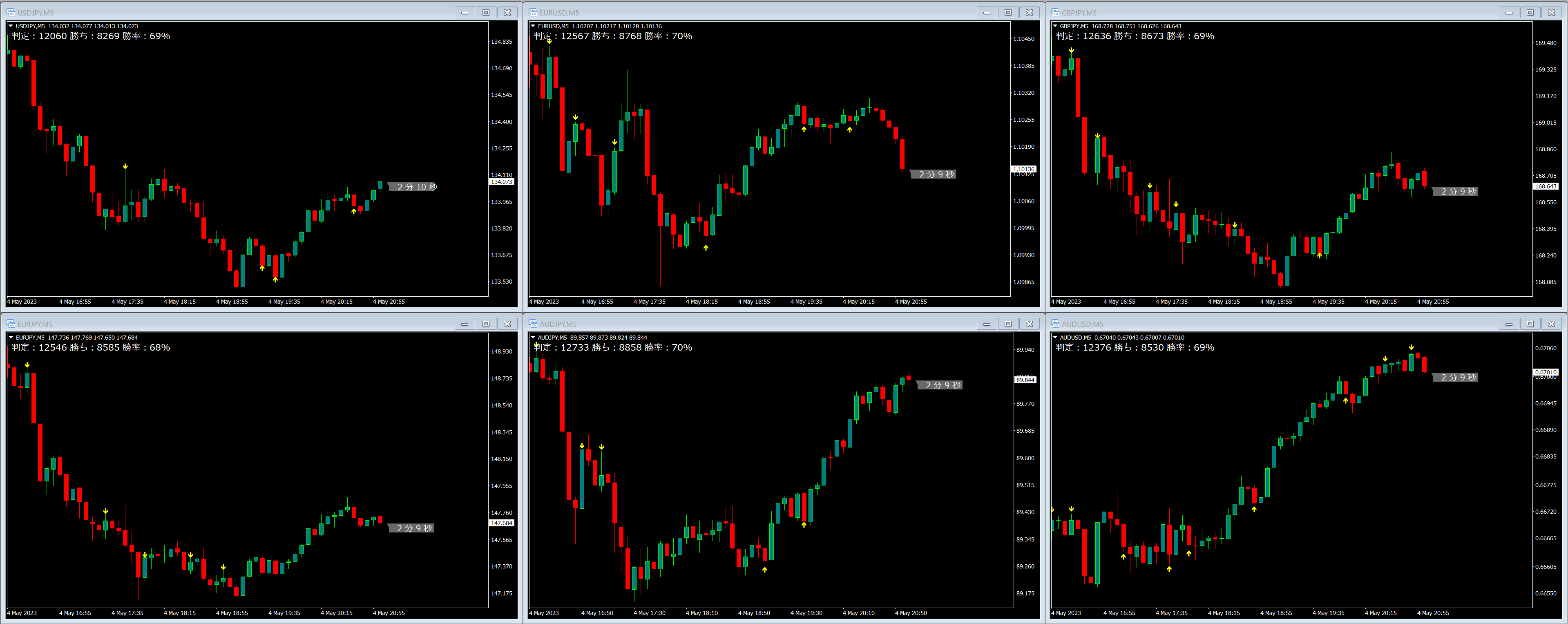Activate the GBPJPY,M5 window title bar
This screenshot has width=1568, height=624.
[x=1278, y=12]
